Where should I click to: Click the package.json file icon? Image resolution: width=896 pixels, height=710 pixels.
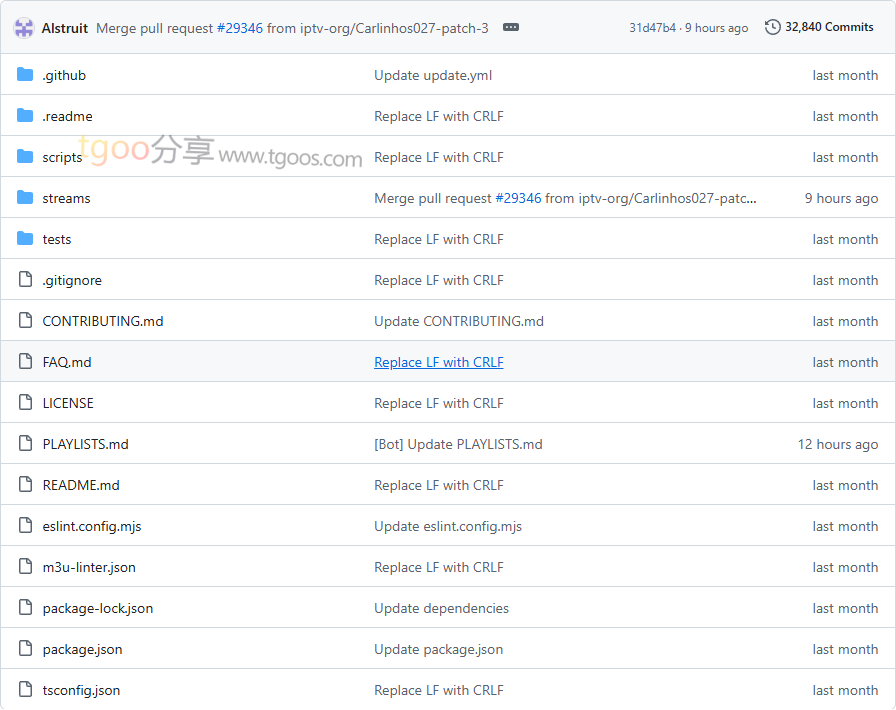point(25,649)
